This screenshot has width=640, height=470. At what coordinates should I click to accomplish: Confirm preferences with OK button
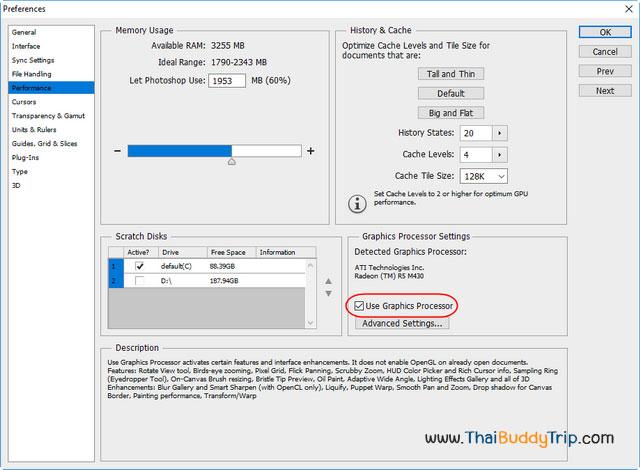click(604, 32)
